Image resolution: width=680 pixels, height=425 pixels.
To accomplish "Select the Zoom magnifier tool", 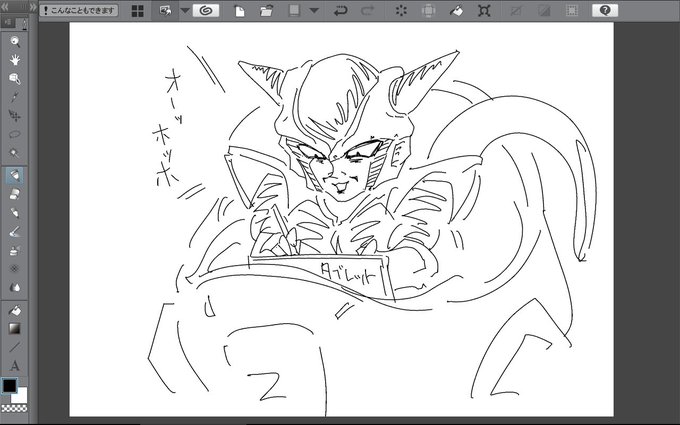I will pyautogui.click(x=15, y=42).
